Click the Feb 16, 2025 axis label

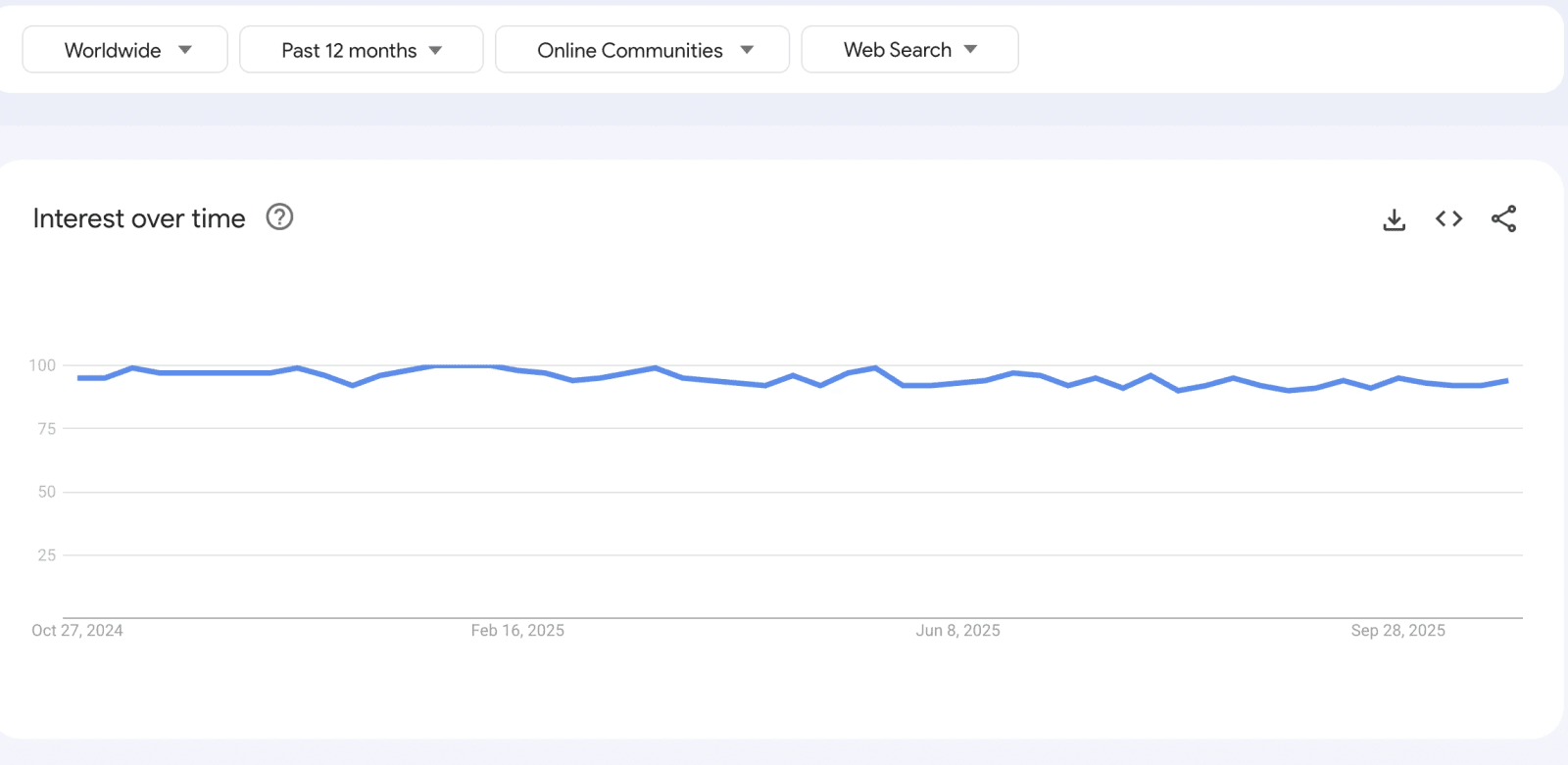point(517,631)
